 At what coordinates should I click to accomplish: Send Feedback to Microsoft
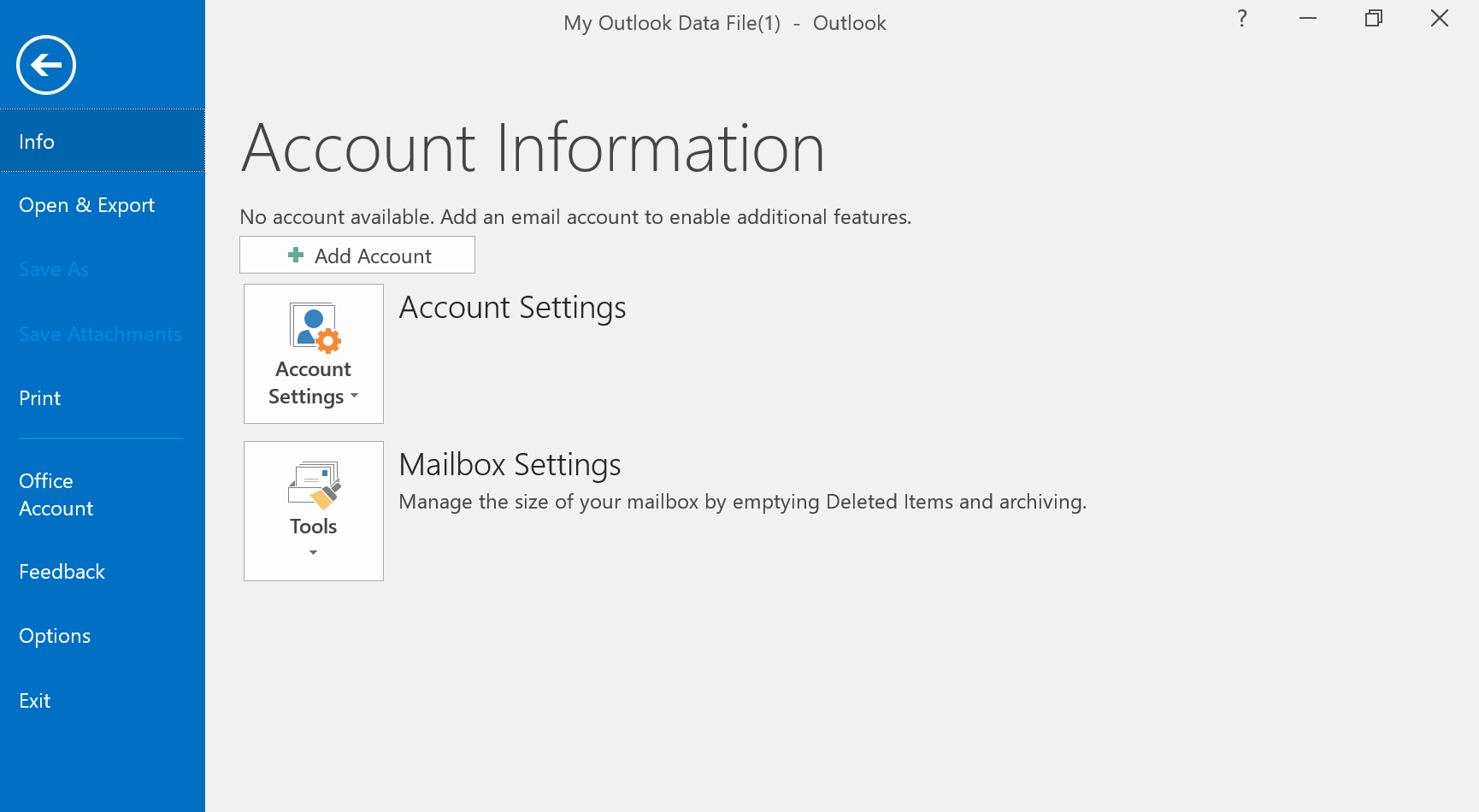point(62,571)
